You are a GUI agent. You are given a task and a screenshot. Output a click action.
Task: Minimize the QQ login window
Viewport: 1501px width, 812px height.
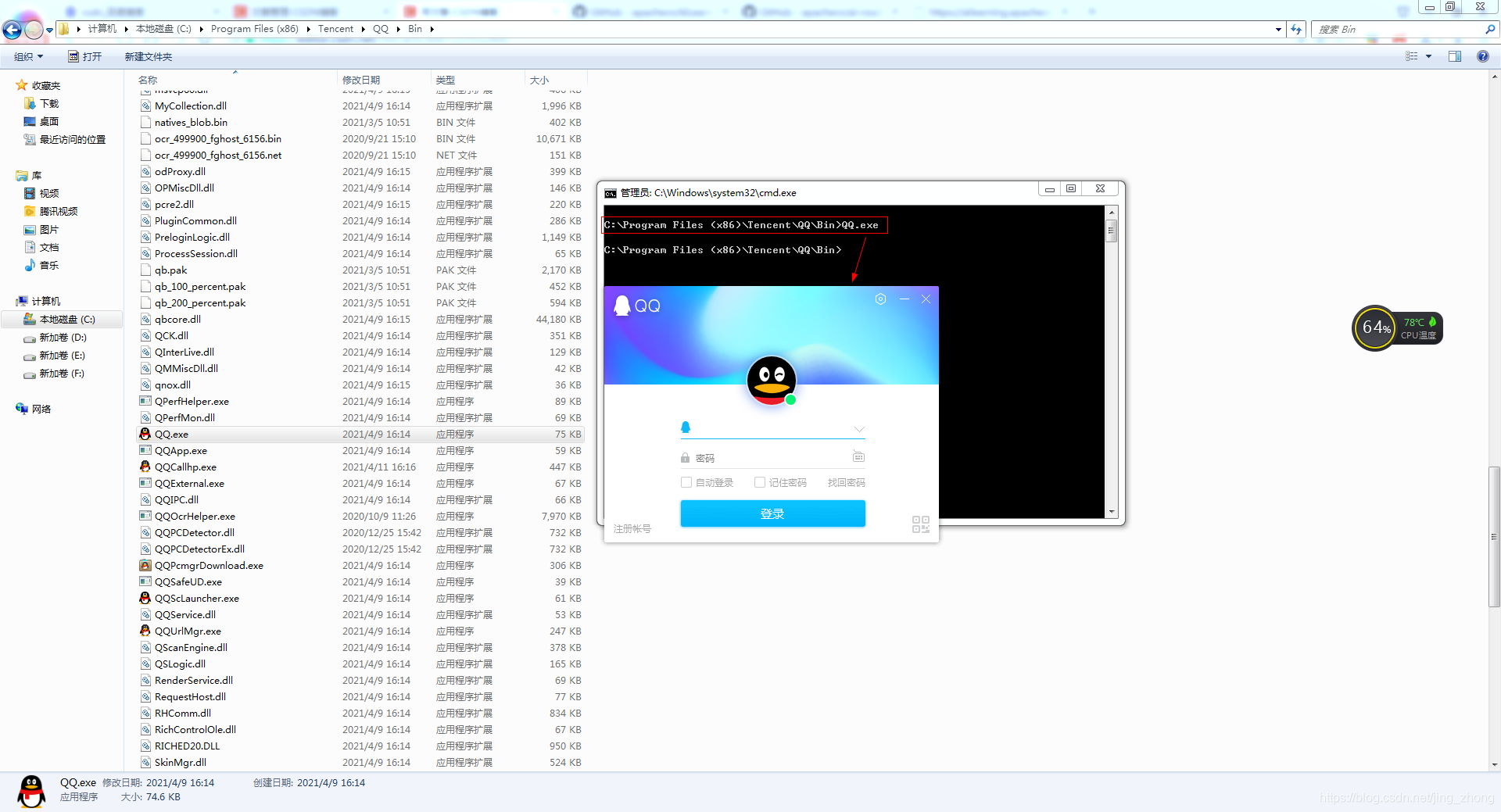tap(905, 299)
